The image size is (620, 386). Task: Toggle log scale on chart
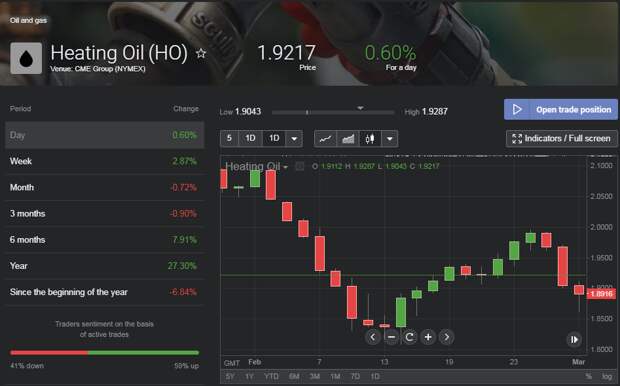click(607, 376)
